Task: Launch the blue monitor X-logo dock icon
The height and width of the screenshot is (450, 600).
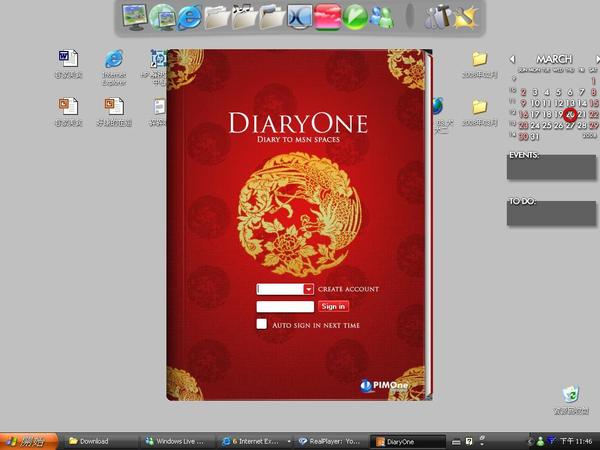Action: (300, 17)
